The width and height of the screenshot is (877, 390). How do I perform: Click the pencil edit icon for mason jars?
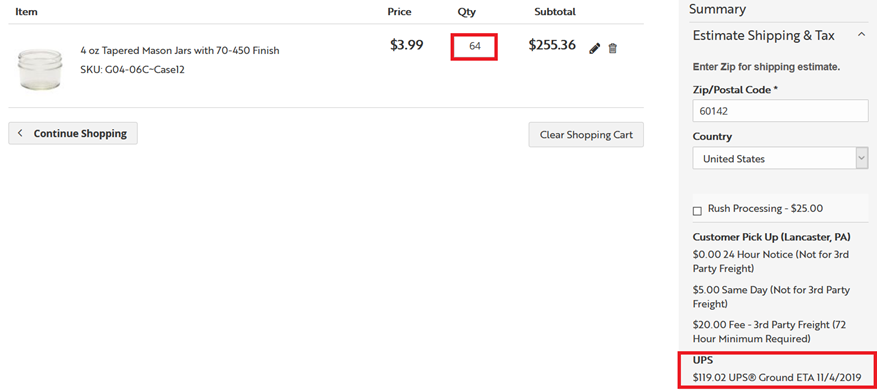(595, 49)
